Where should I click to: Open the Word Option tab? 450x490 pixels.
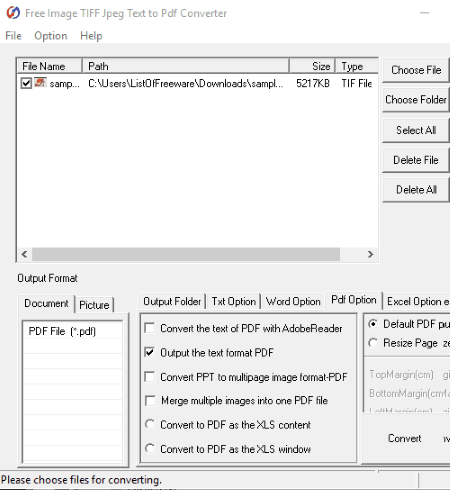(x=293, y=301)
